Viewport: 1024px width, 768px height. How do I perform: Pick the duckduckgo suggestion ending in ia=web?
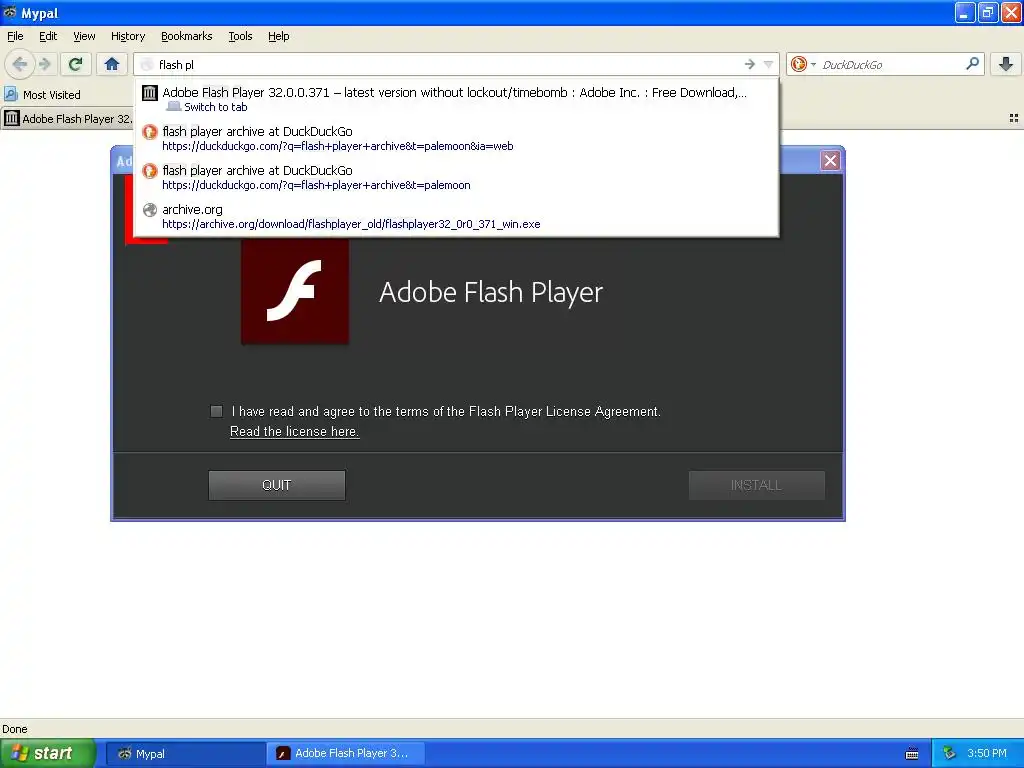tap(456, 138)
